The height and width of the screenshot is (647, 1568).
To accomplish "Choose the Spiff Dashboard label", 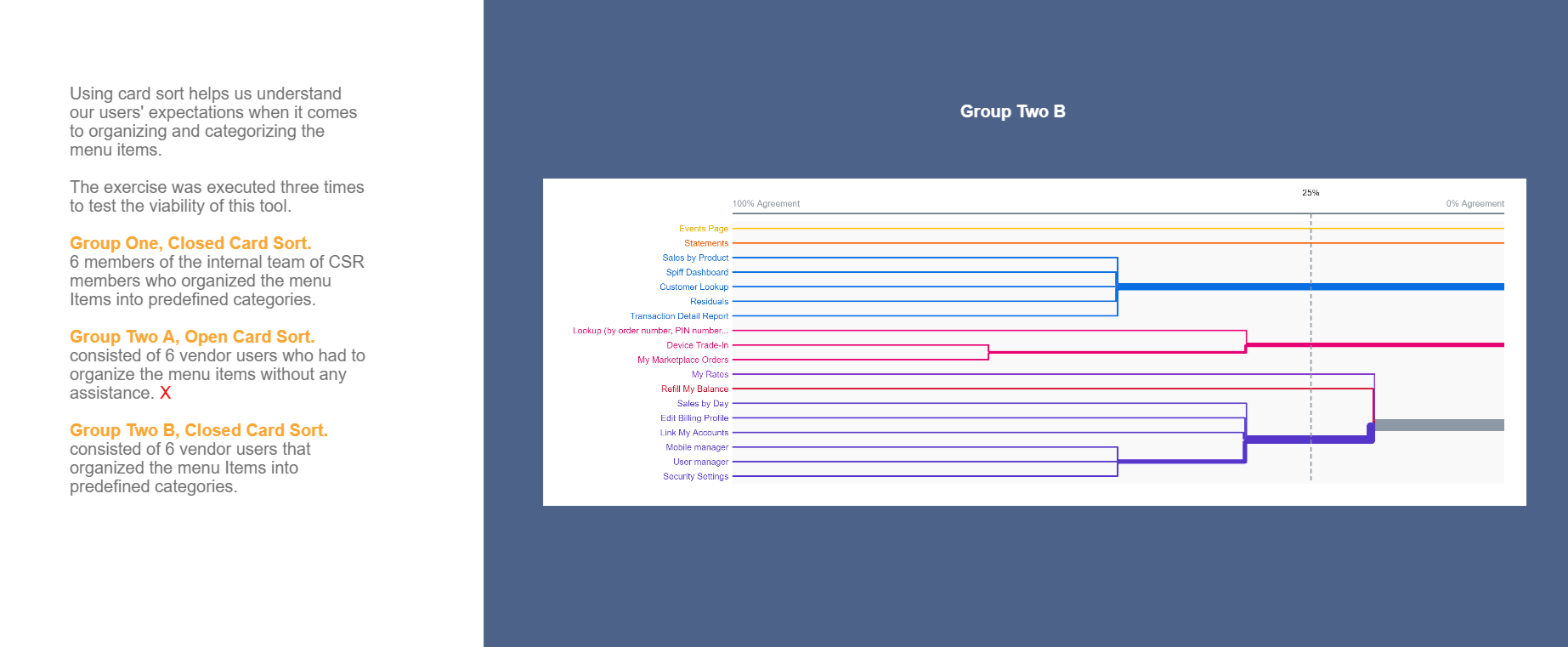I will tap(697, 272).
